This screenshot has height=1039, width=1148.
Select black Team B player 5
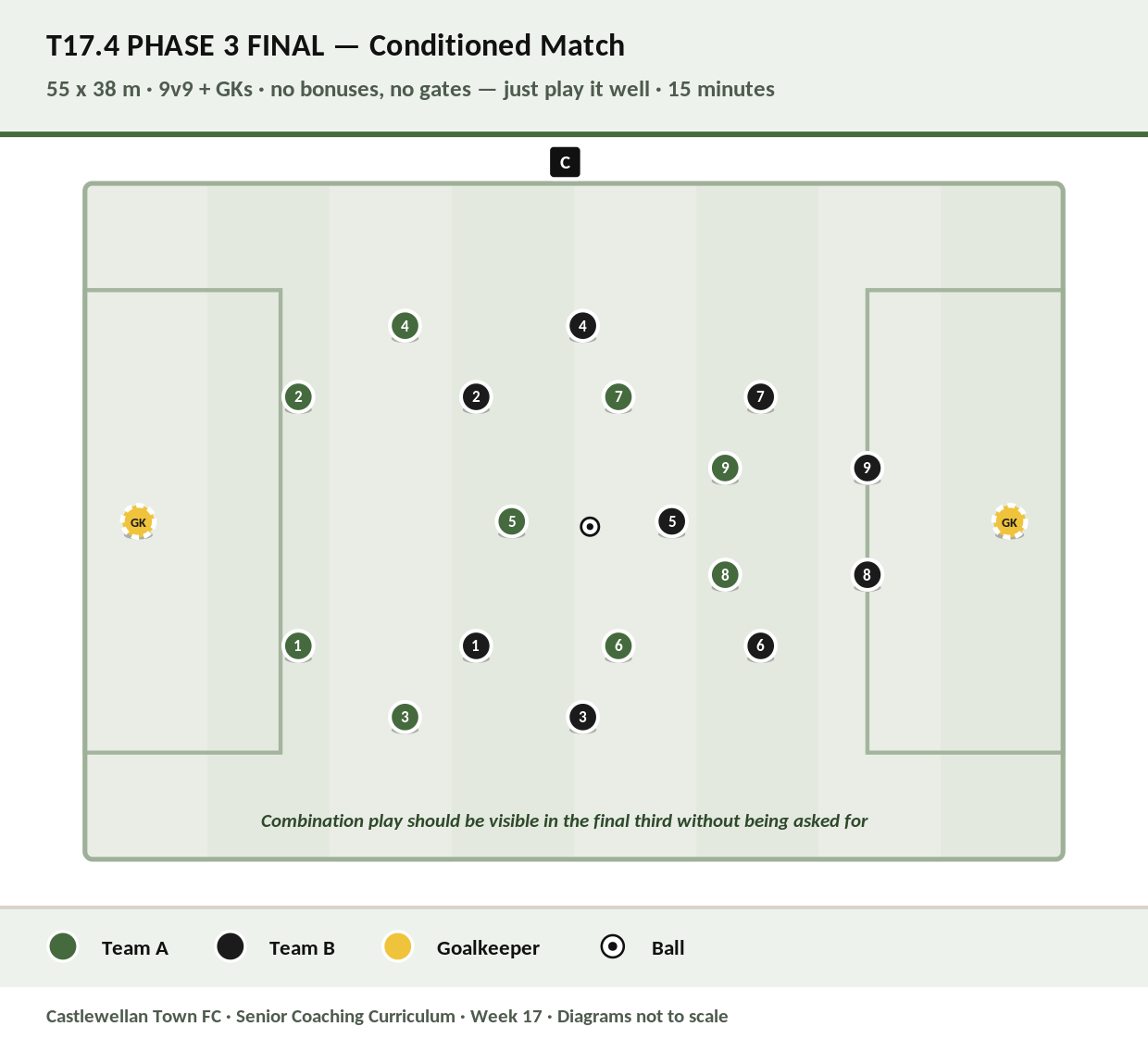pyautogui.click(x=672, y=521)
